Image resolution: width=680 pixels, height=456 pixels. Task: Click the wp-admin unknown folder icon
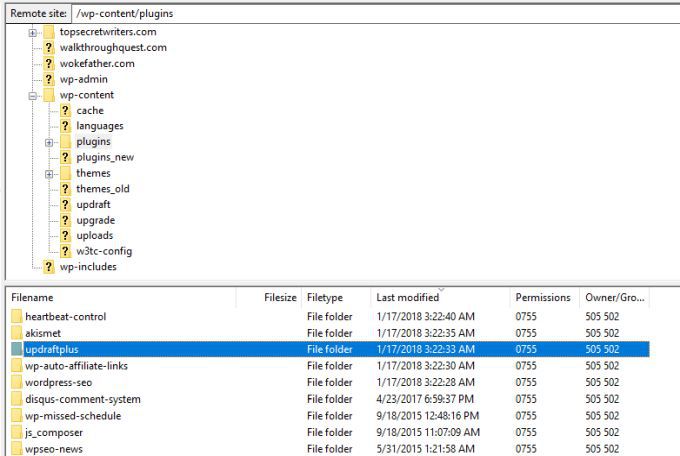(x=49, y=79)
